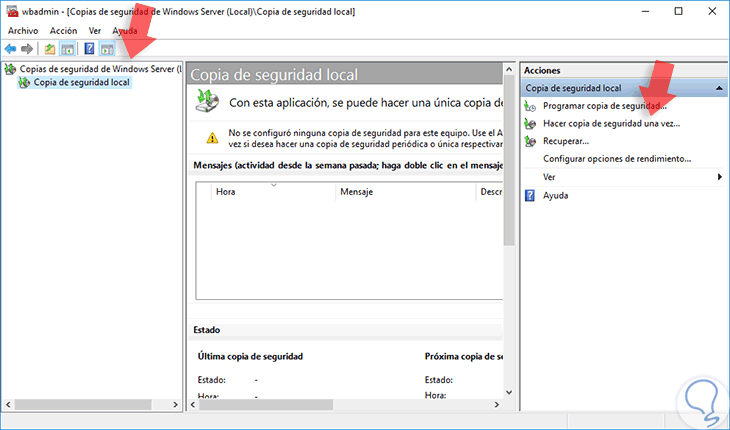The height and width of the screenshot is (430, 730).
Task: Click the Descr column header
Action: [x=490, y=192]
